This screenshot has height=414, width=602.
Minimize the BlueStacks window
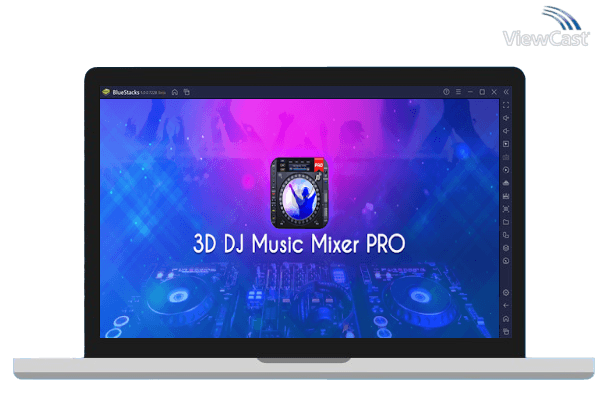[470, 92]
